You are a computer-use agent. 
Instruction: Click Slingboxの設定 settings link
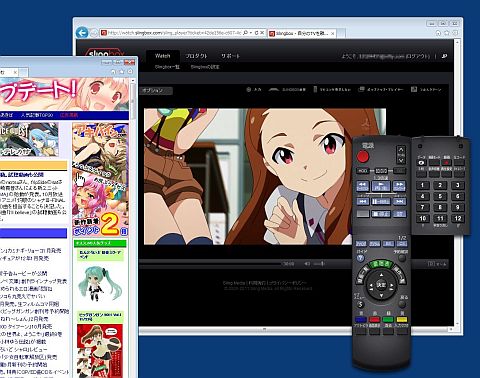205,67
